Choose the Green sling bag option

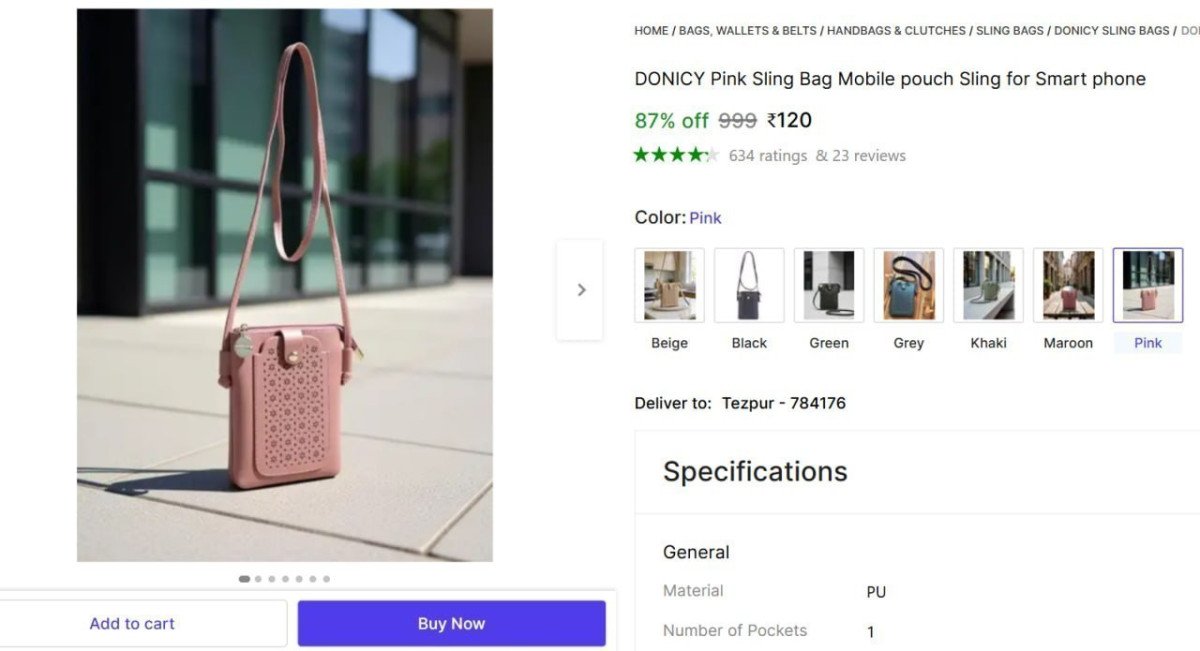[x=828, y=284]
